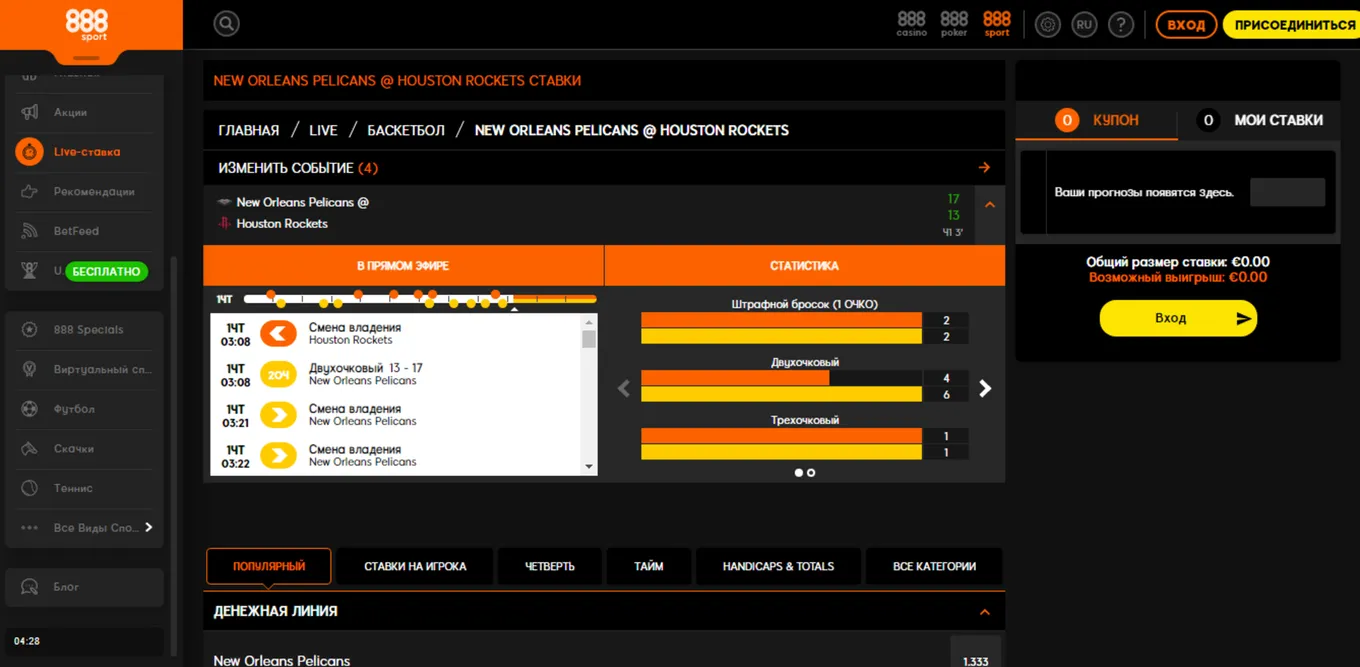Click the left sidebar scrollbar
1360x667 pixels.
tap(174, 455)
